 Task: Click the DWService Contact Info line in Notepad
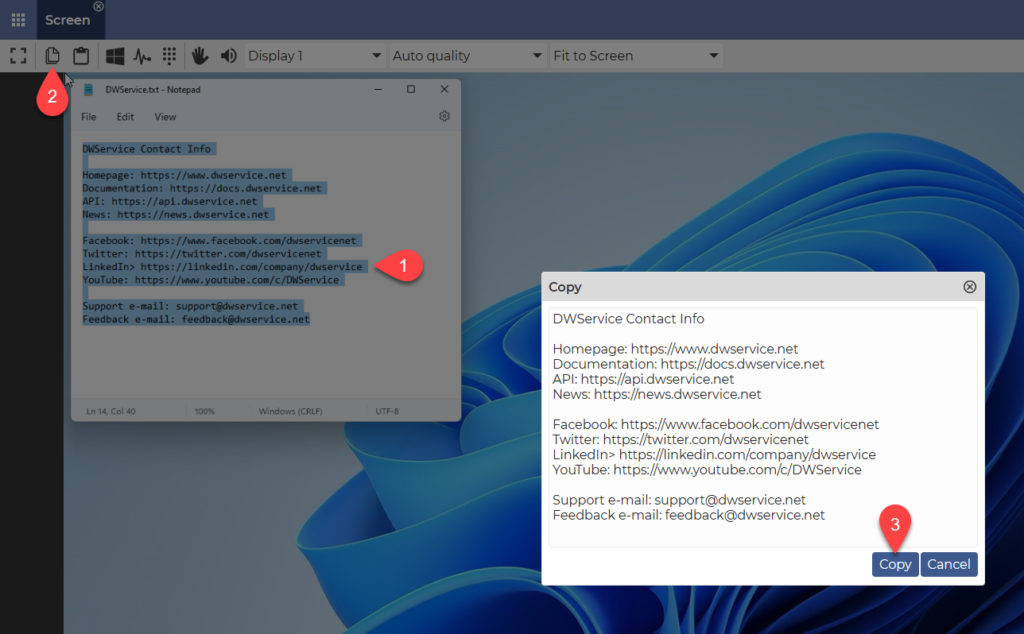[146, 149]
